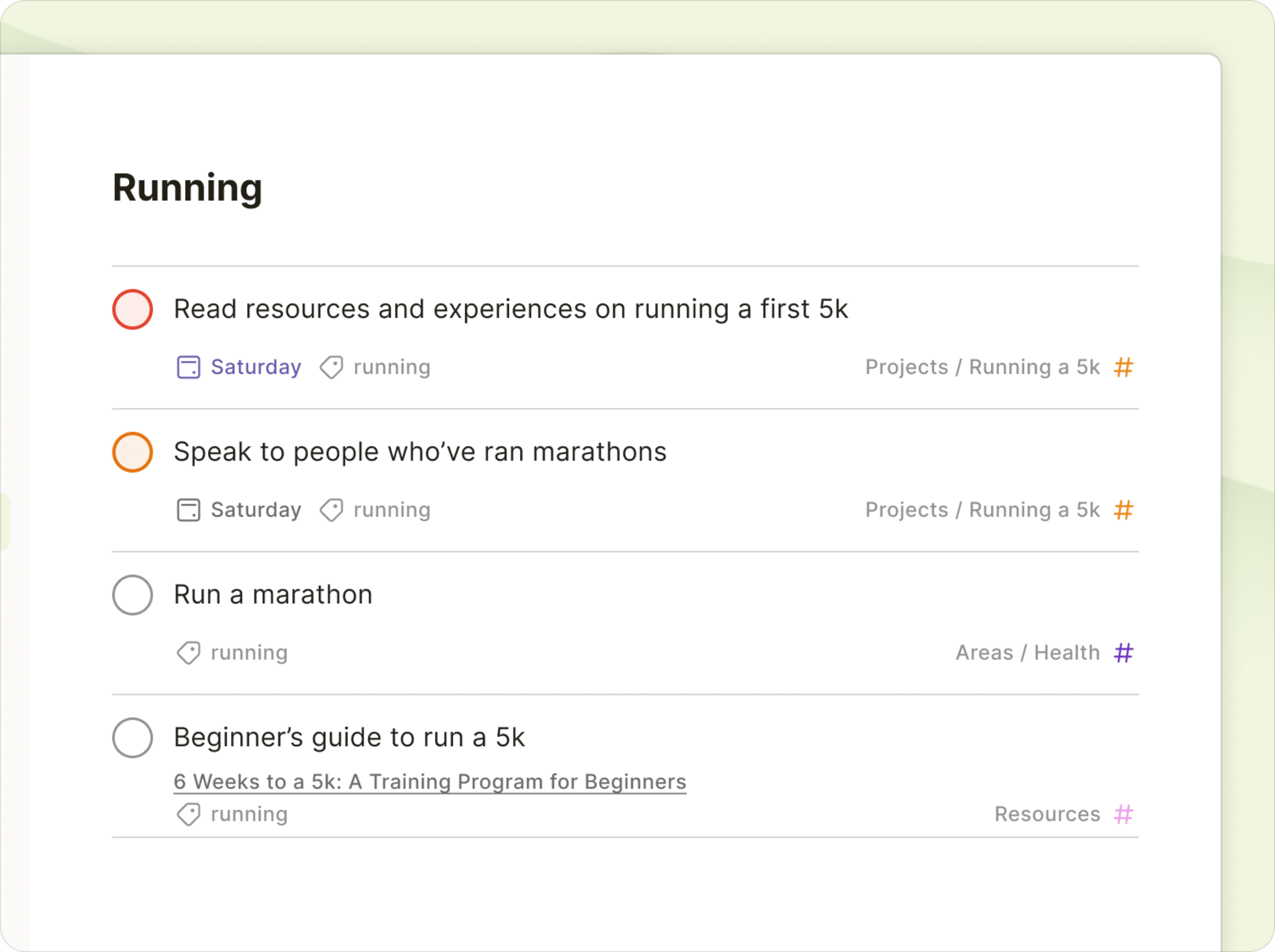Click tag icon under Speak to people task
This screenshot has height=952, width=1275.
click(x=332, y=510)
